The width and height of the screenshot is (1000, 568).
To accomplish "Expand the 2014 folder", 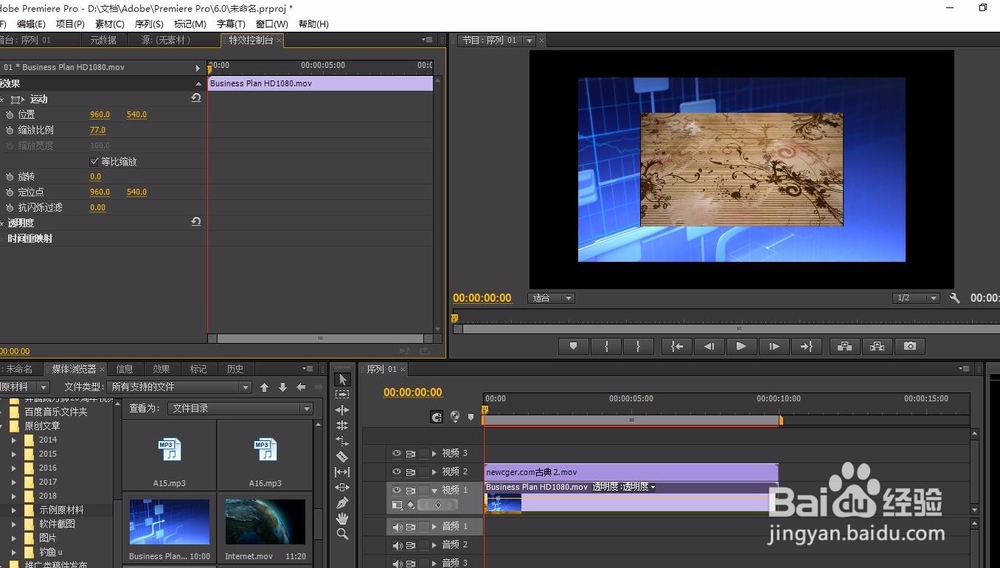I will [x=14, y=440].
